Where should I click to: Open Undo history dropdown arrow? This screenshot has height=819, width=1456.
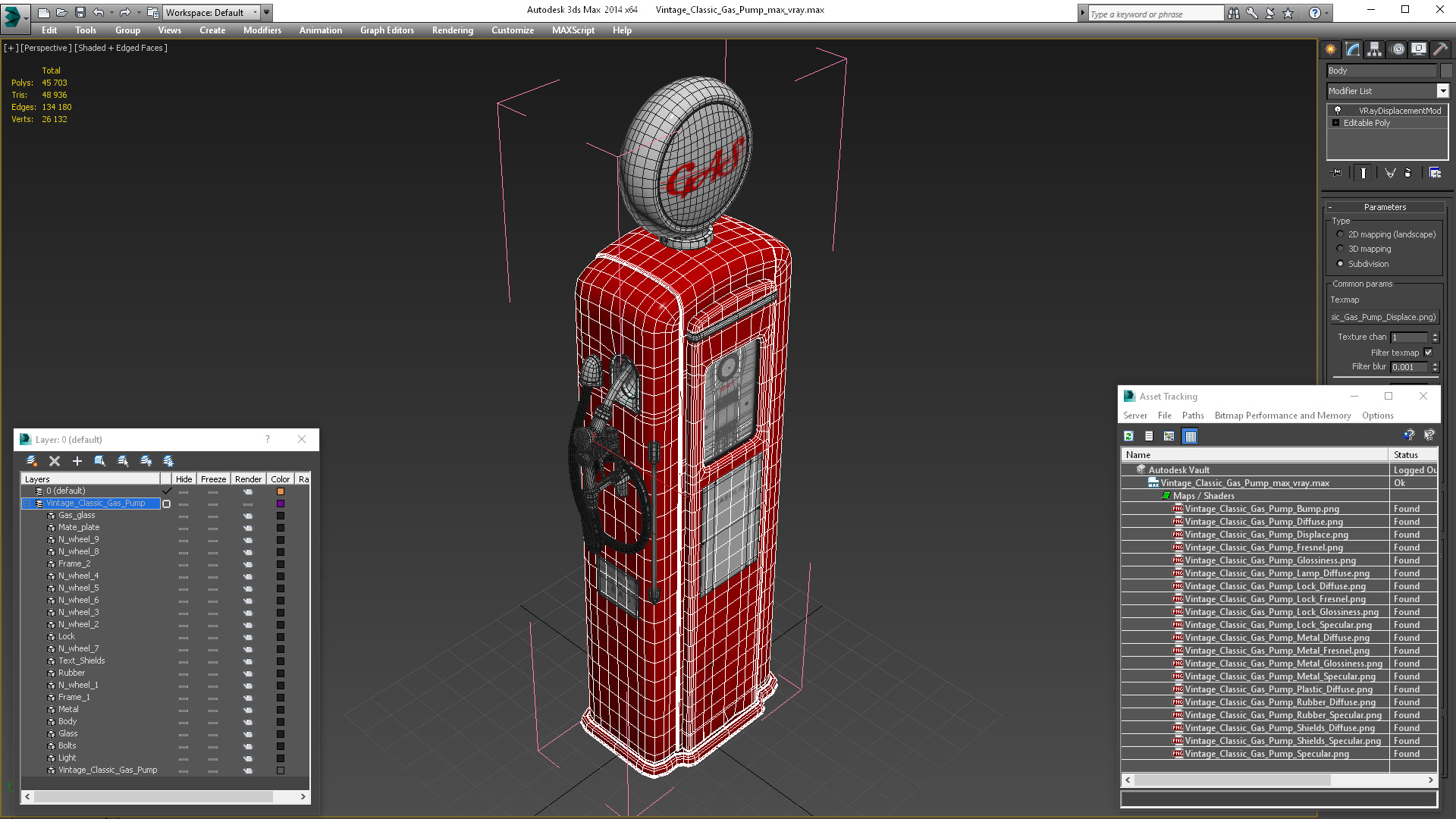point(111,13)
